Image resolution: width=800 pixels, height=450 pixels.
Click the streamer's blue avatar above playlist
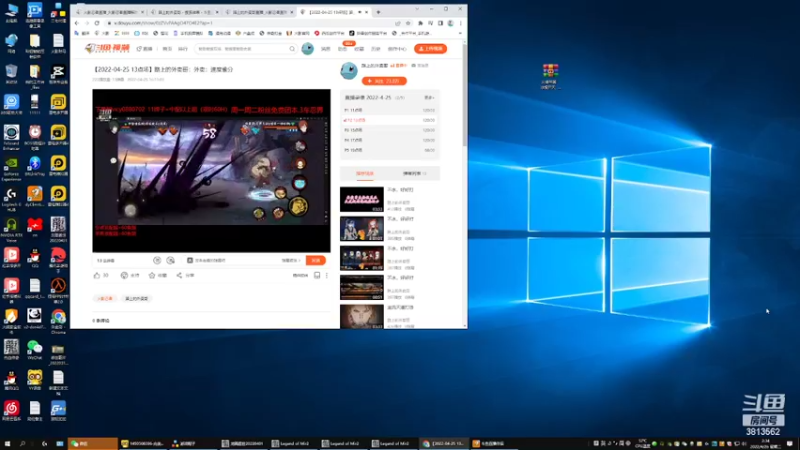coord(349,71)
